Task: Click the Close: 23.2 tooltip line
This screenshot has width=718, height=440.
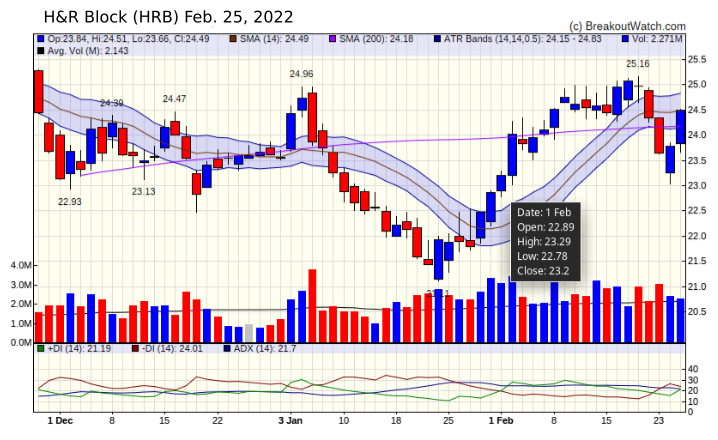Action: pyautogui.click(x=543, y=271)
